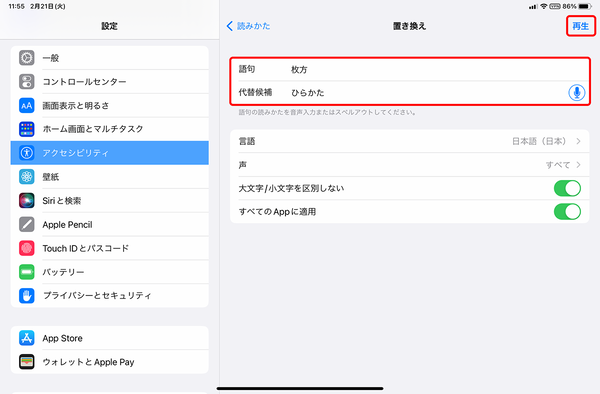Select the Accessibility (アクセシビリティ) figure icon

(27, 153)
